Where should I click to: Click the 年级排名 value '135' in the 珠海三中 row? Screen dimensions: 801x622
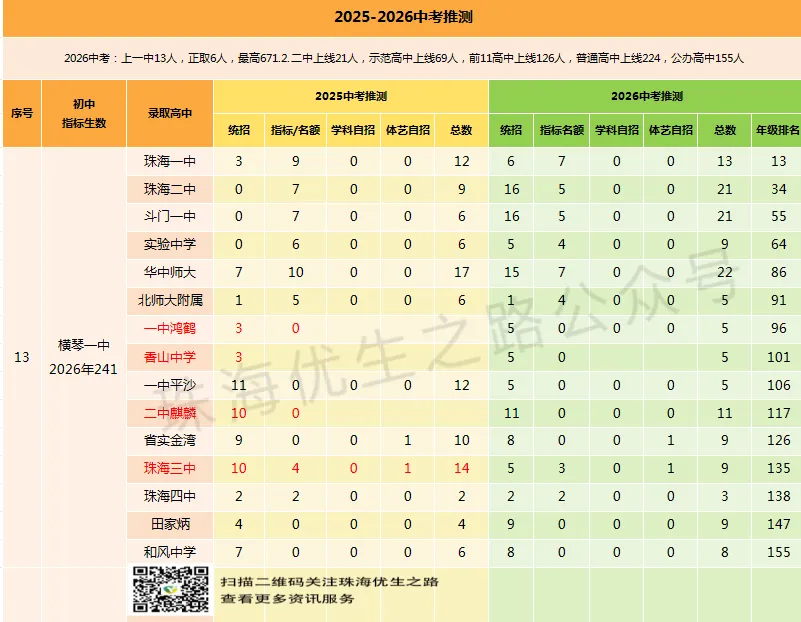pos(779,468)
